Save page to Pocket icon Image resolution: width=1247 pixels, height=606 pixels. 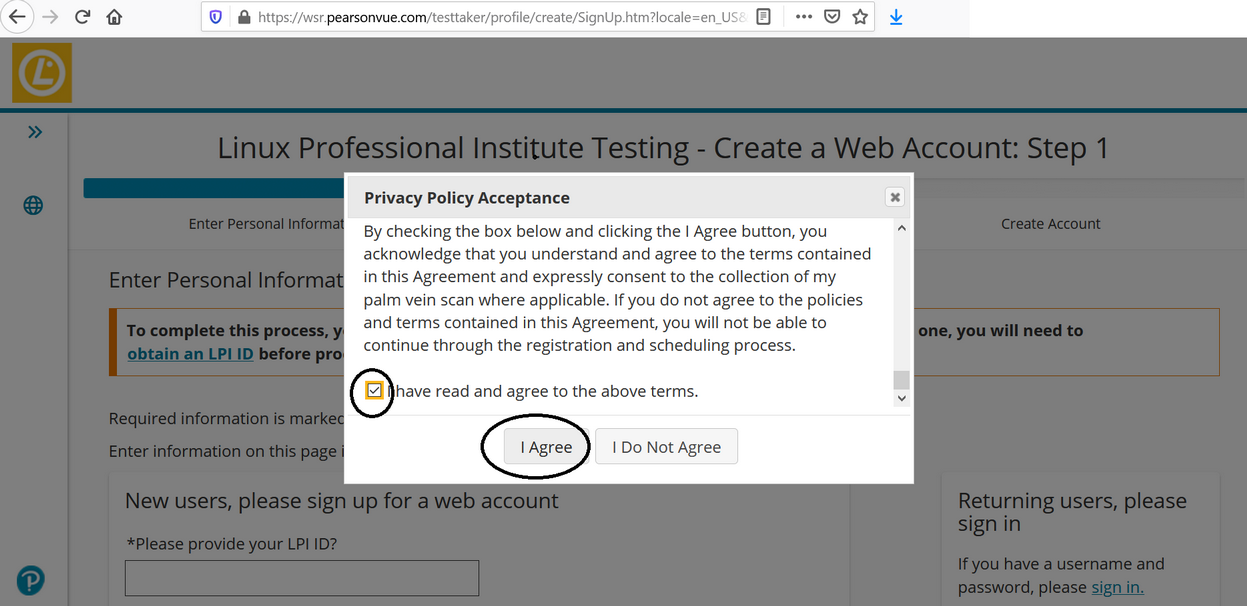[x=832, y=17]
